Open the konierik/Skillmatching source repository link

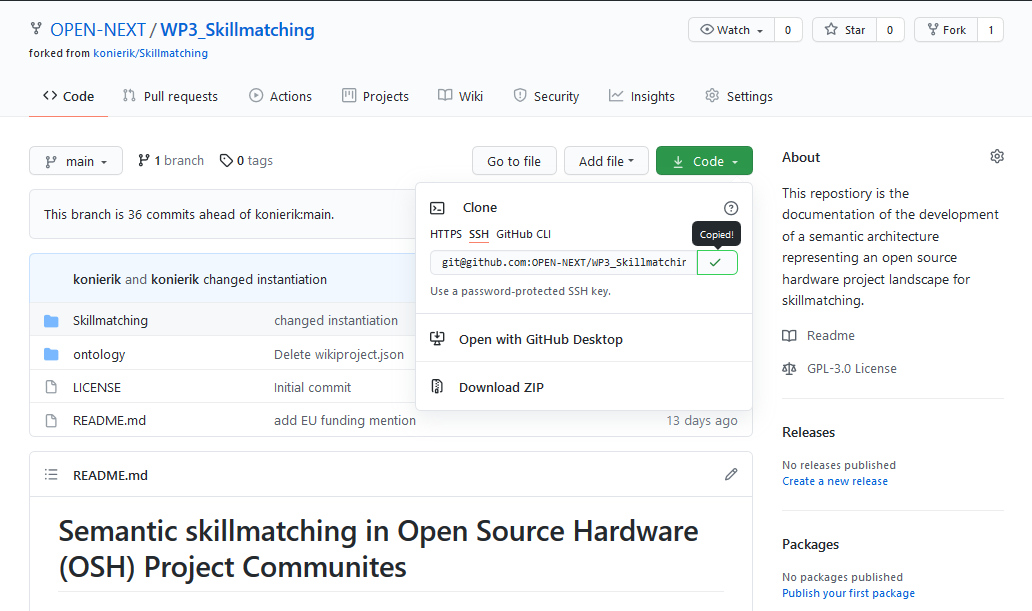(x=151, y=53)
